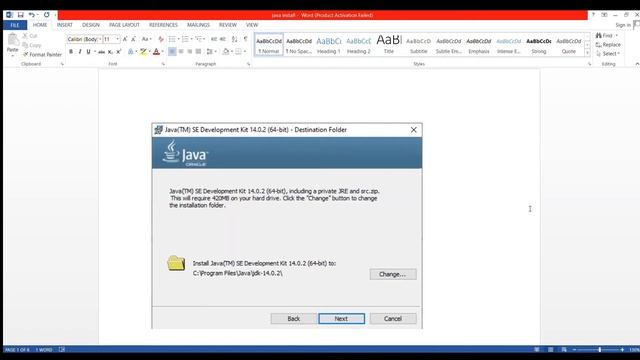Toggle Justify paragraph alignment

[198, 51]
